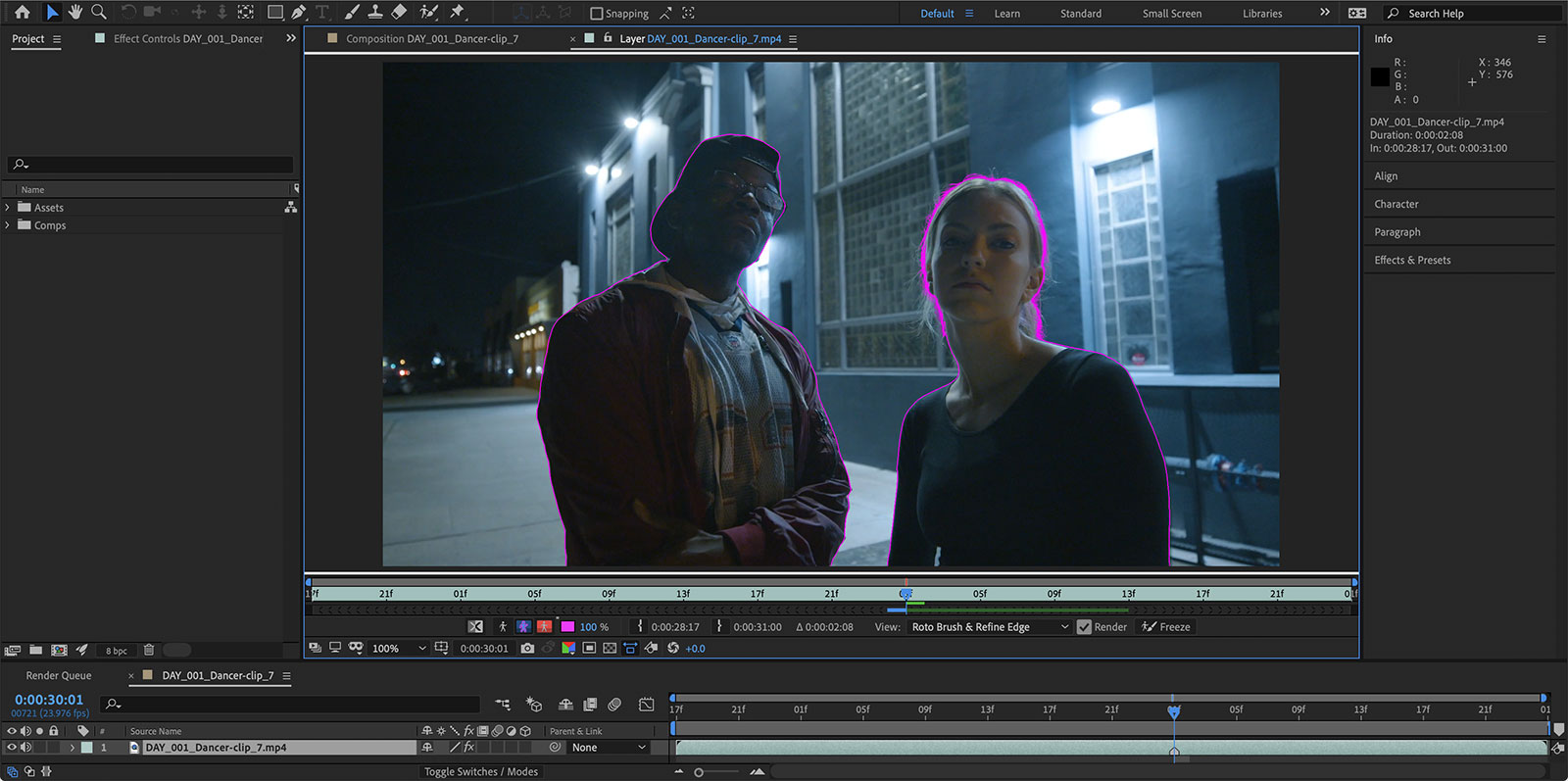1568x781 pixels.
Task: Click Toggle Switches / Modes
Action: click(x=480, y=772)
